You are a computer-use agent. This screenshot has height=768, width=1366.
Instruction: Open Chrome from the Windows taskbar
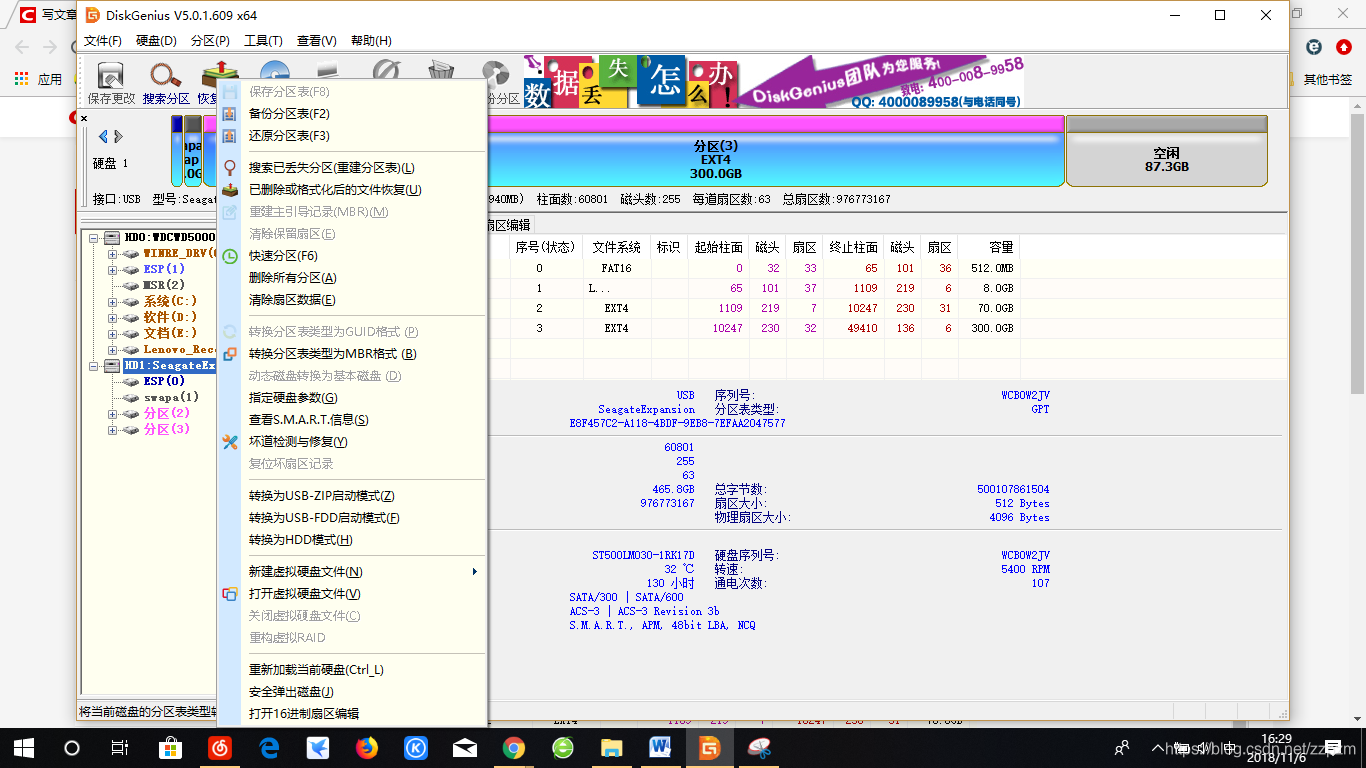513,747
